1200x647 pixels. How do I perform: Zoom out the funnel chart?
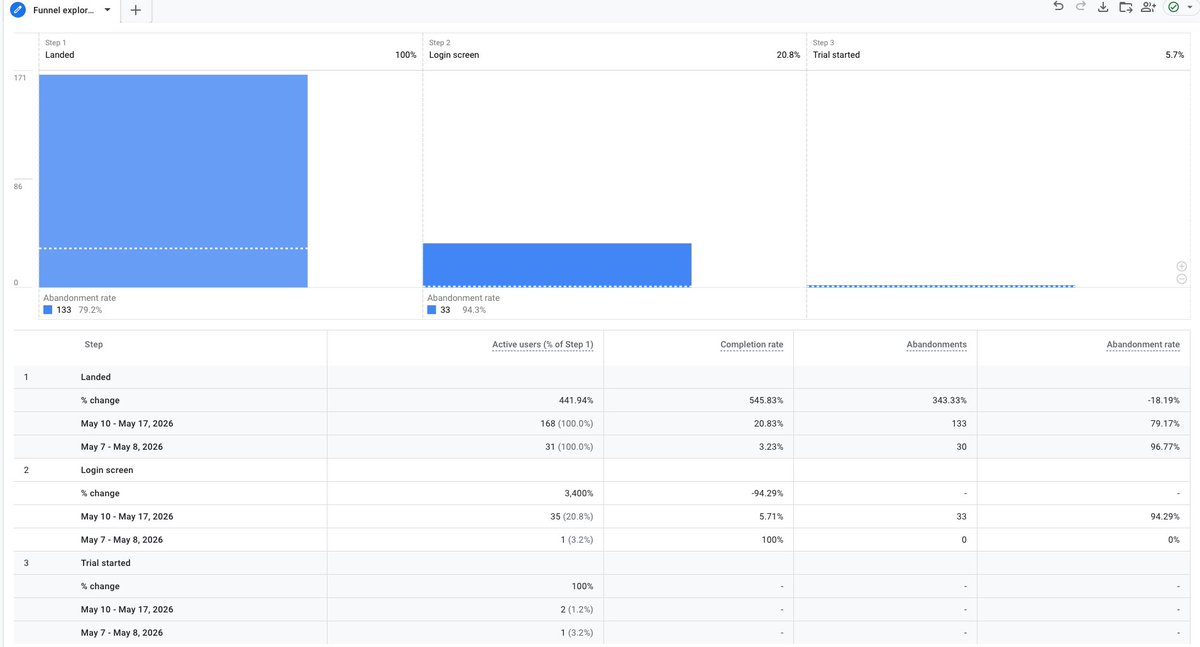point(1182,279)
